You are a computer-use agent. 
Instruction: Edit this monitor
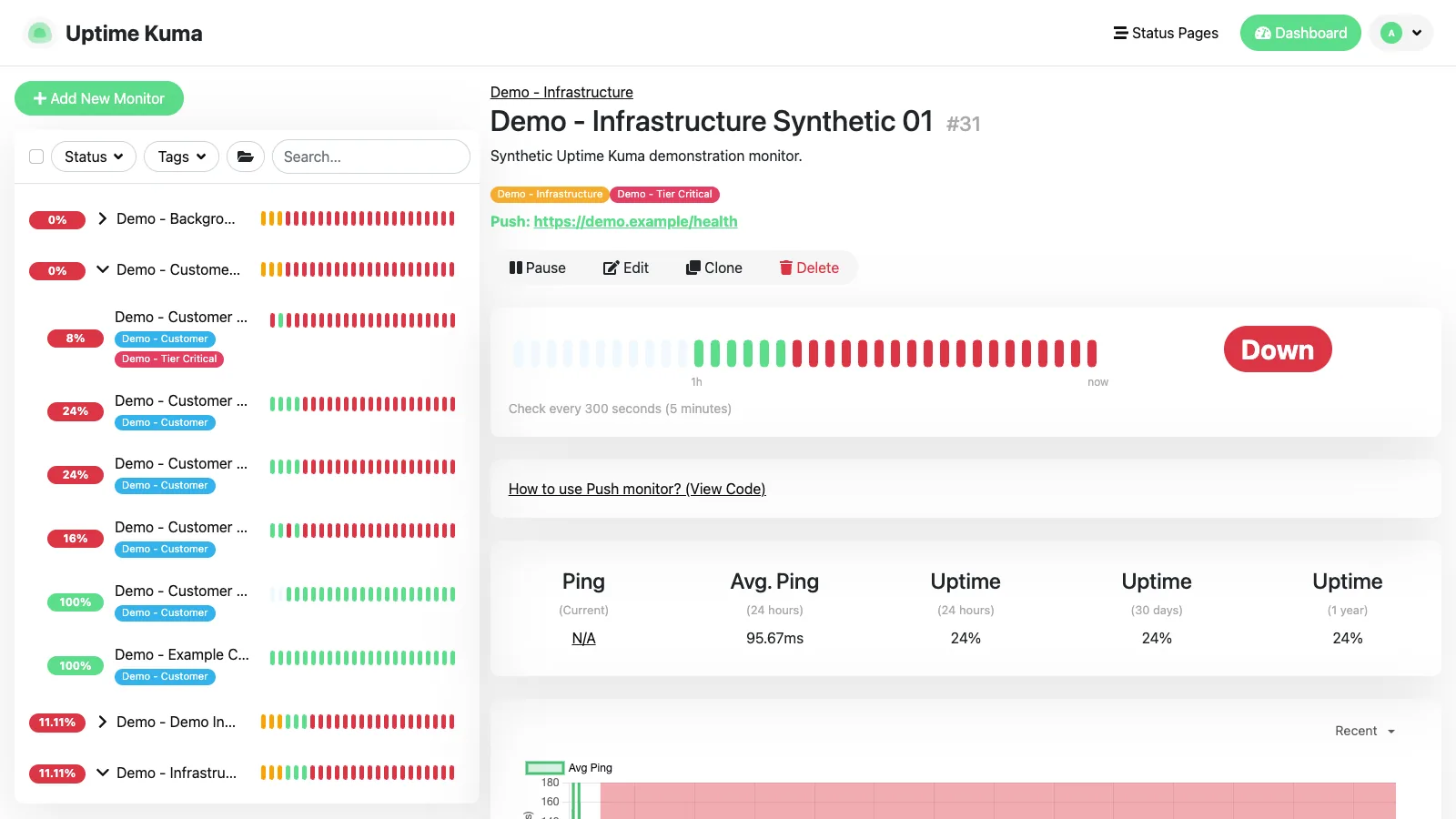pos(626,268)
